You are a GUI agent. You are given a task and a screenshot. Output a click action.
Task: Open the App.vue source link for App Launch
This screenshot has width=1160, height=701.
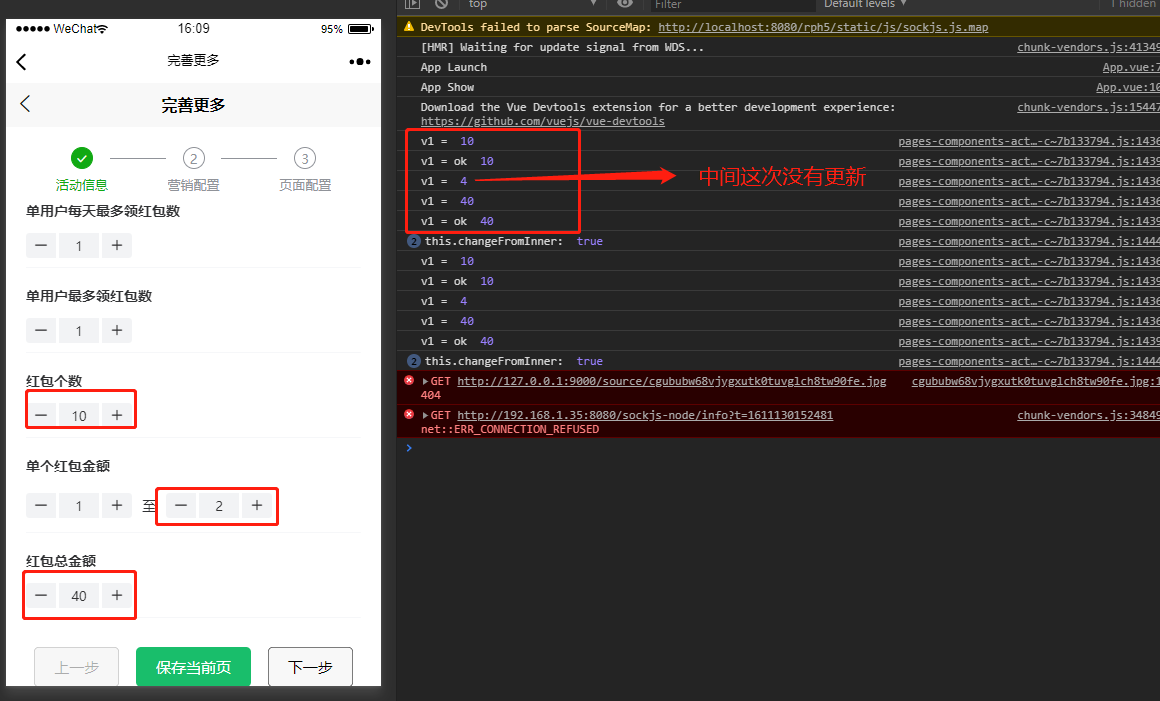(1131, 67)
